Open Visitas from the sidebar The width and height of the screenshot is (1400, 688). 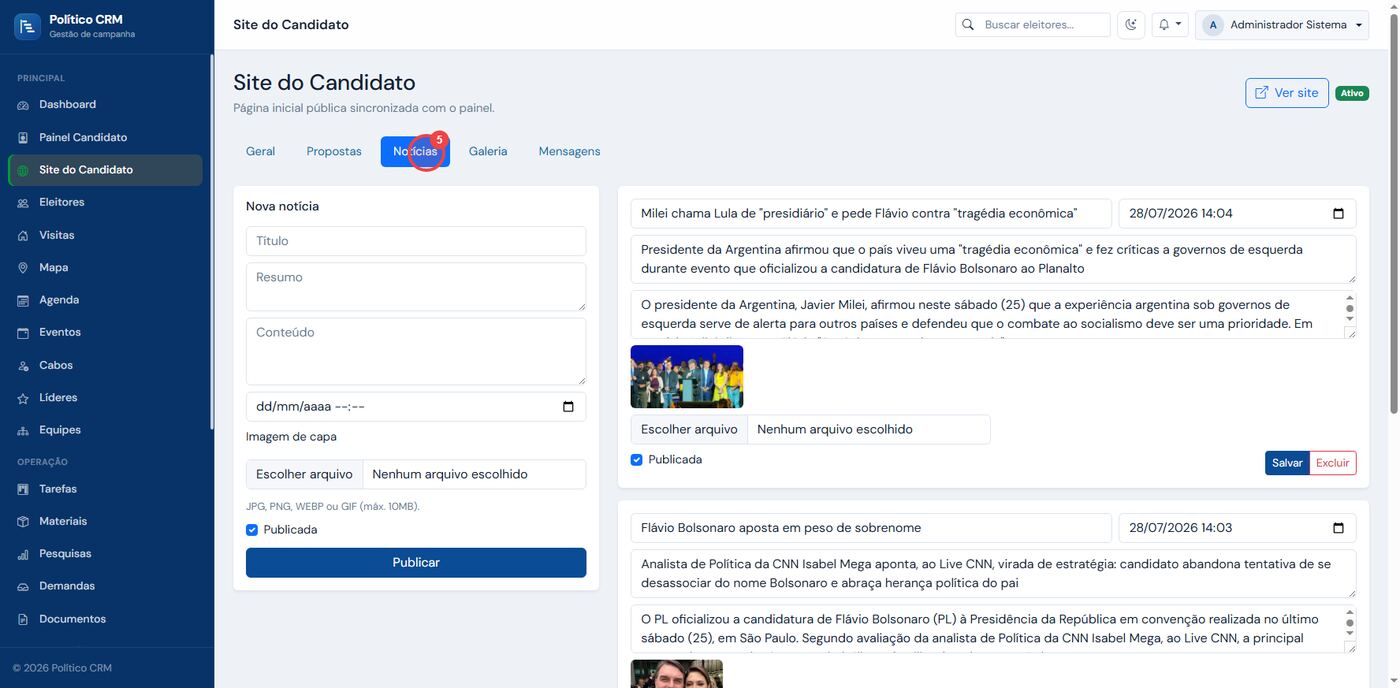point(105,235)
